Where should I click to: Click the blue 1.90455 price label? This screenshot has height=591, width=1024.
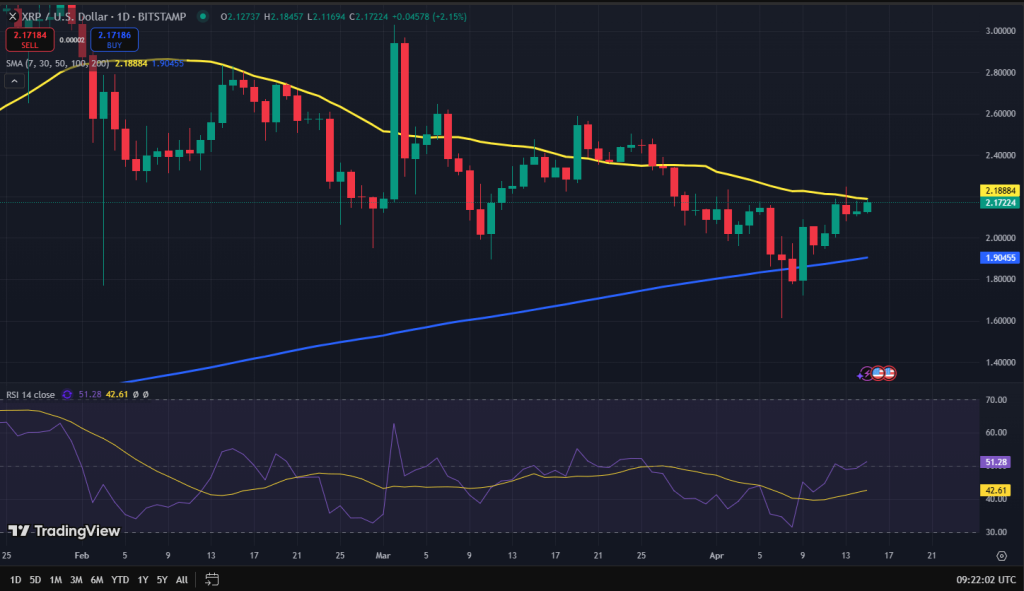click(1000, 258)
